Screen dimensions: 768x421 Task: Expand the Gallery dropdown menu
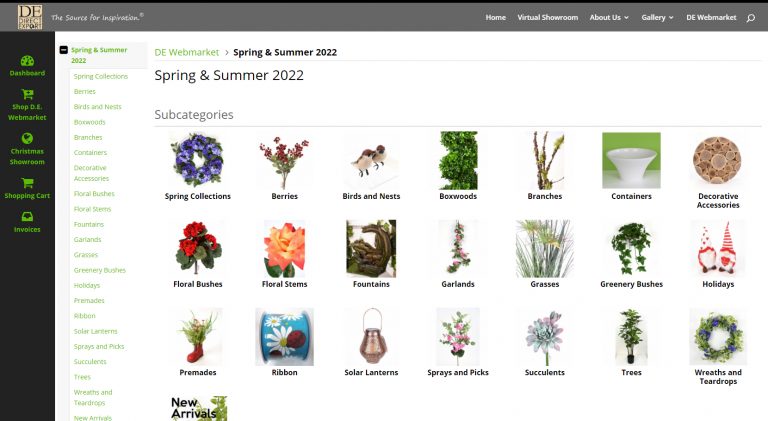[657, 17]
